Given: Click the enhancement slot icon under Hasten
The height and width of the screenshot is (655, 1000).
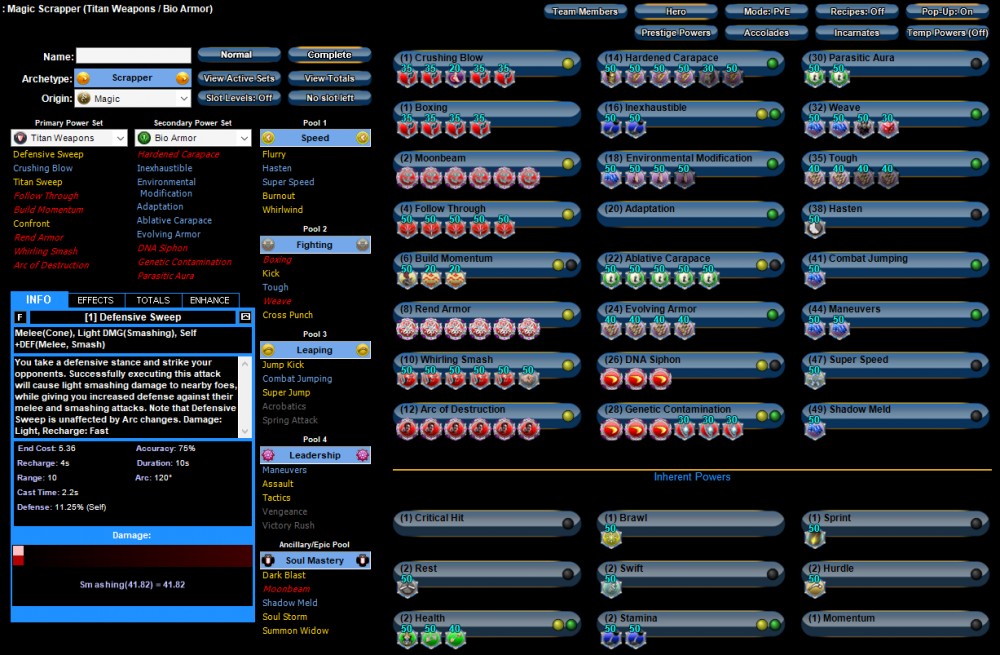Looking at the screenshot, I should (816, 228).
